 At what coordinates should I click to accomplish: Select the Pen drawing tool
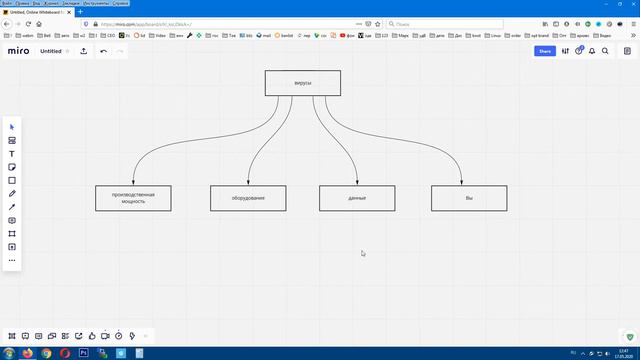[x=12, y=193]
